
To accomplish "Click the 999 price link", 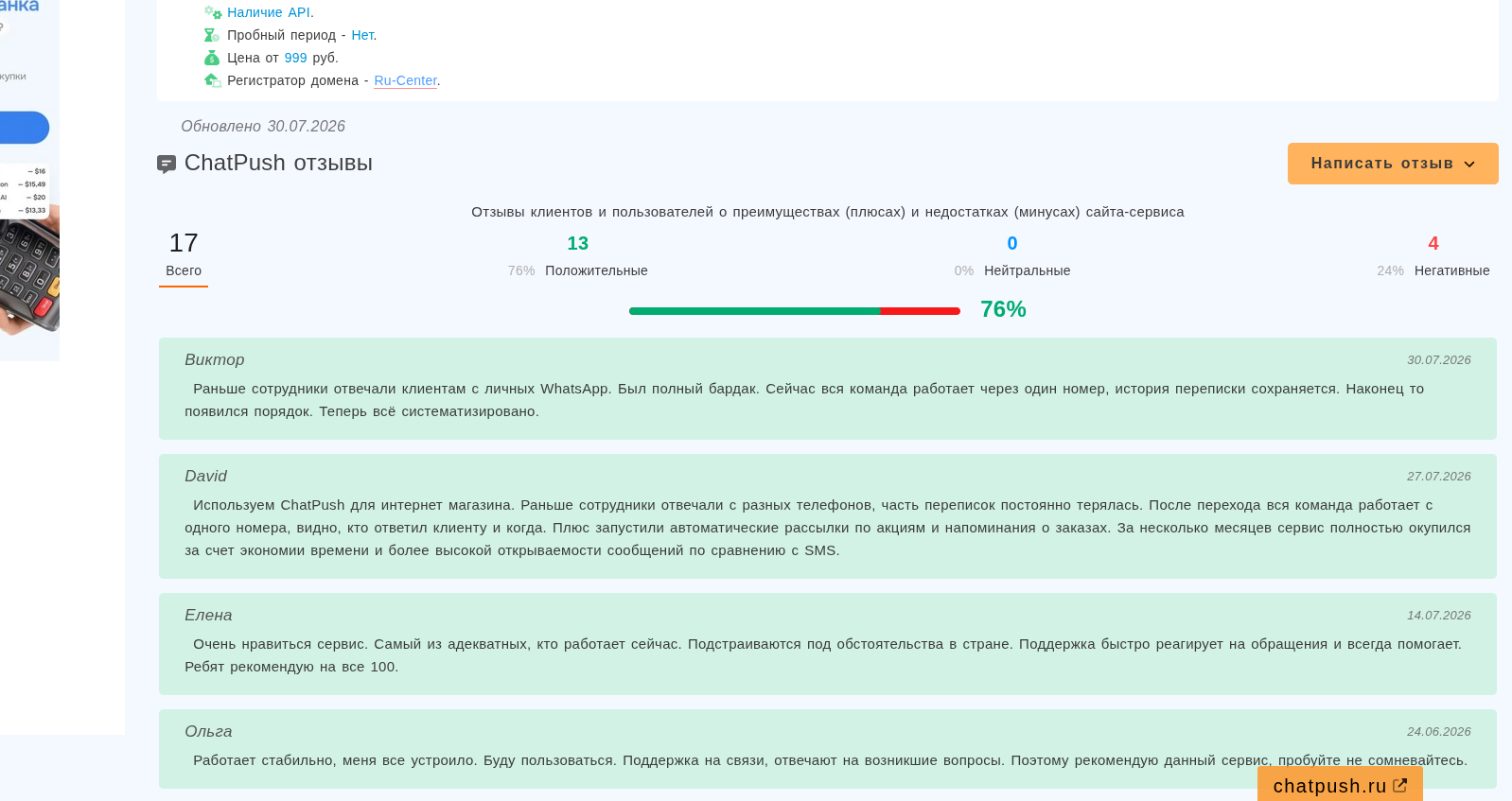I will (295, 58).
